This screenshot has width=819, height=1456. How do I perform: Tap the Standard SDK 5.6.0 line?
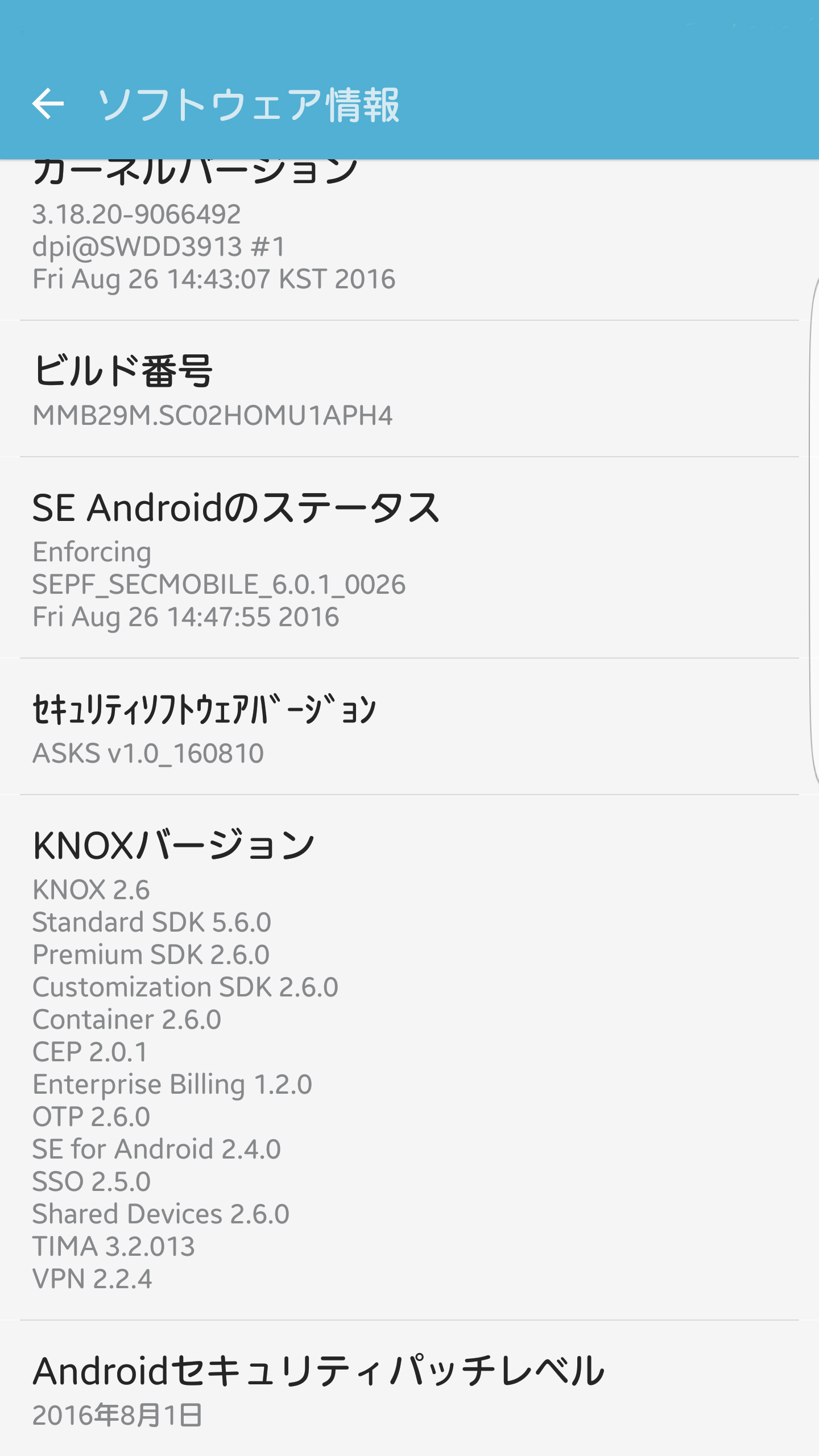point(151,923)
